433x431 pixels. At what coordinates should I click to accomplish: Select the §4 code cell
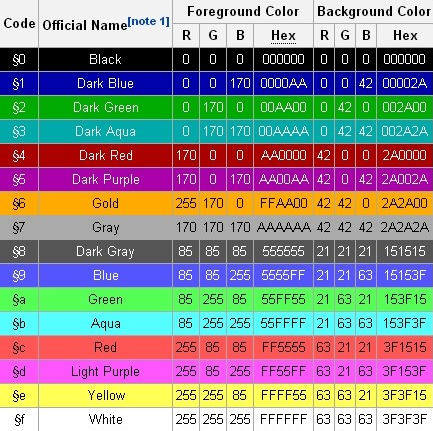pos(19,155)
